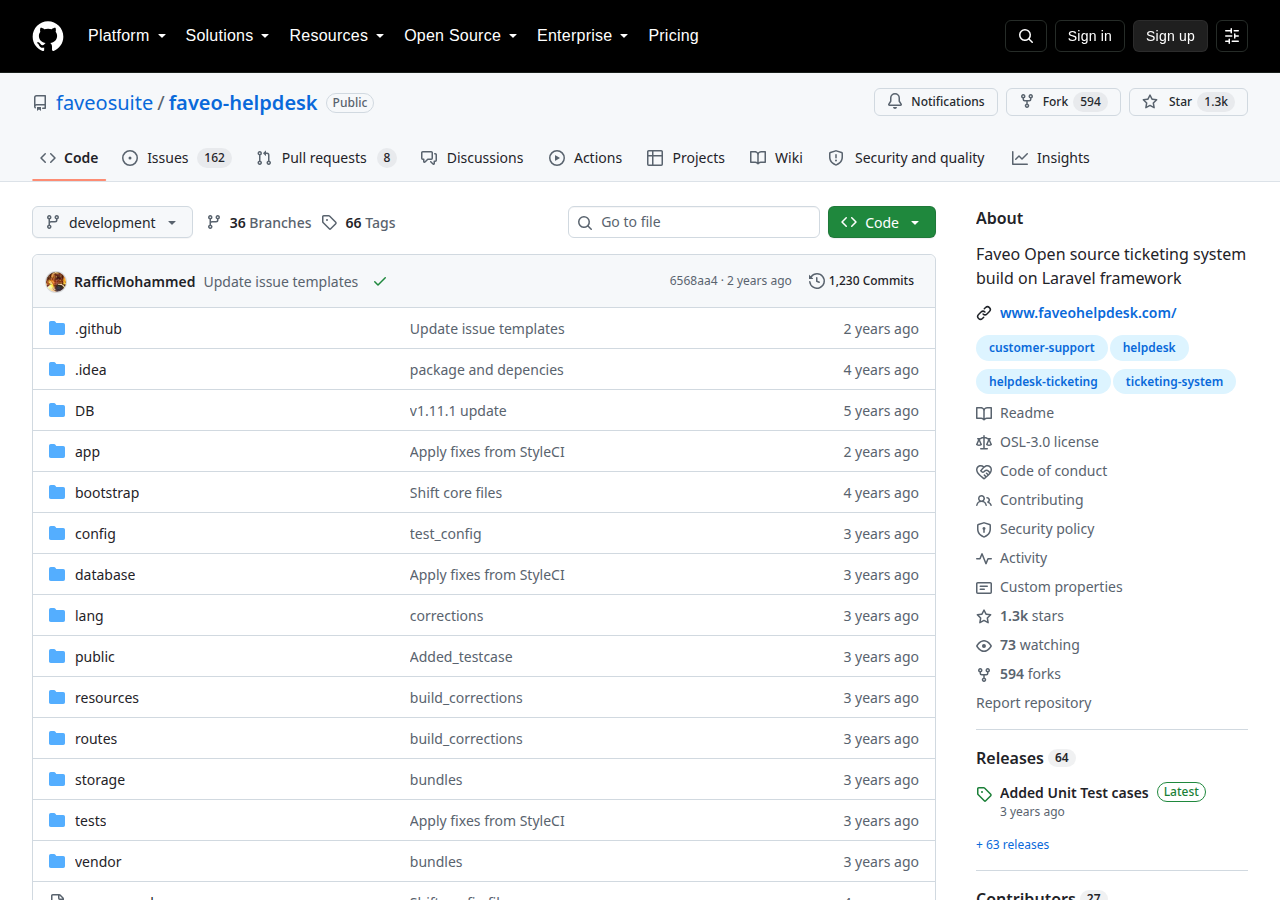Image resolution: width=1280 pixels, height=900 pixels.
Task: Click the Sign in button
Action: pyautogui.click(x=1090, y=36)
